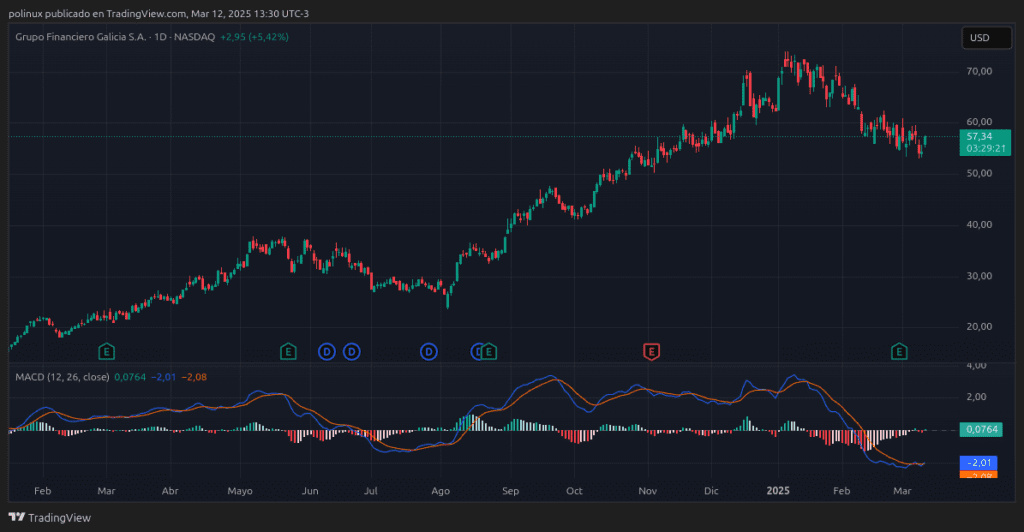Click the green E marker between Mayo and Jun

coord(288,351)
